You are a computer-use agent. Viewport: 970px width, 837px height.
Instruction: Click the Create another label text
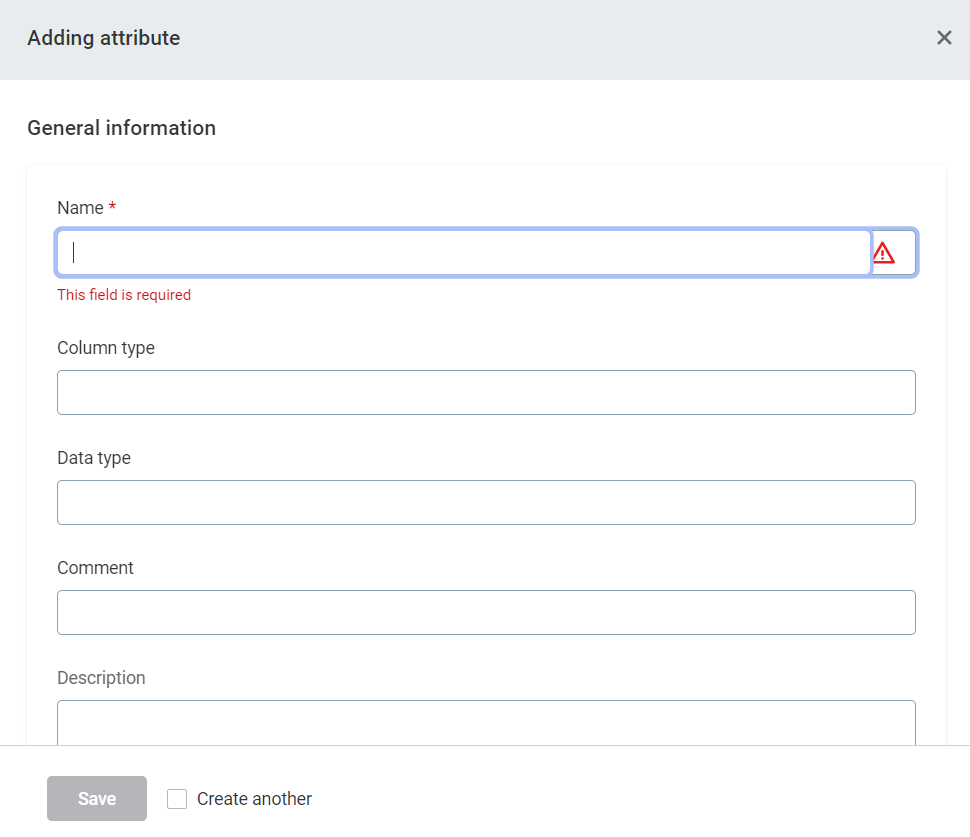coord(254,799)
